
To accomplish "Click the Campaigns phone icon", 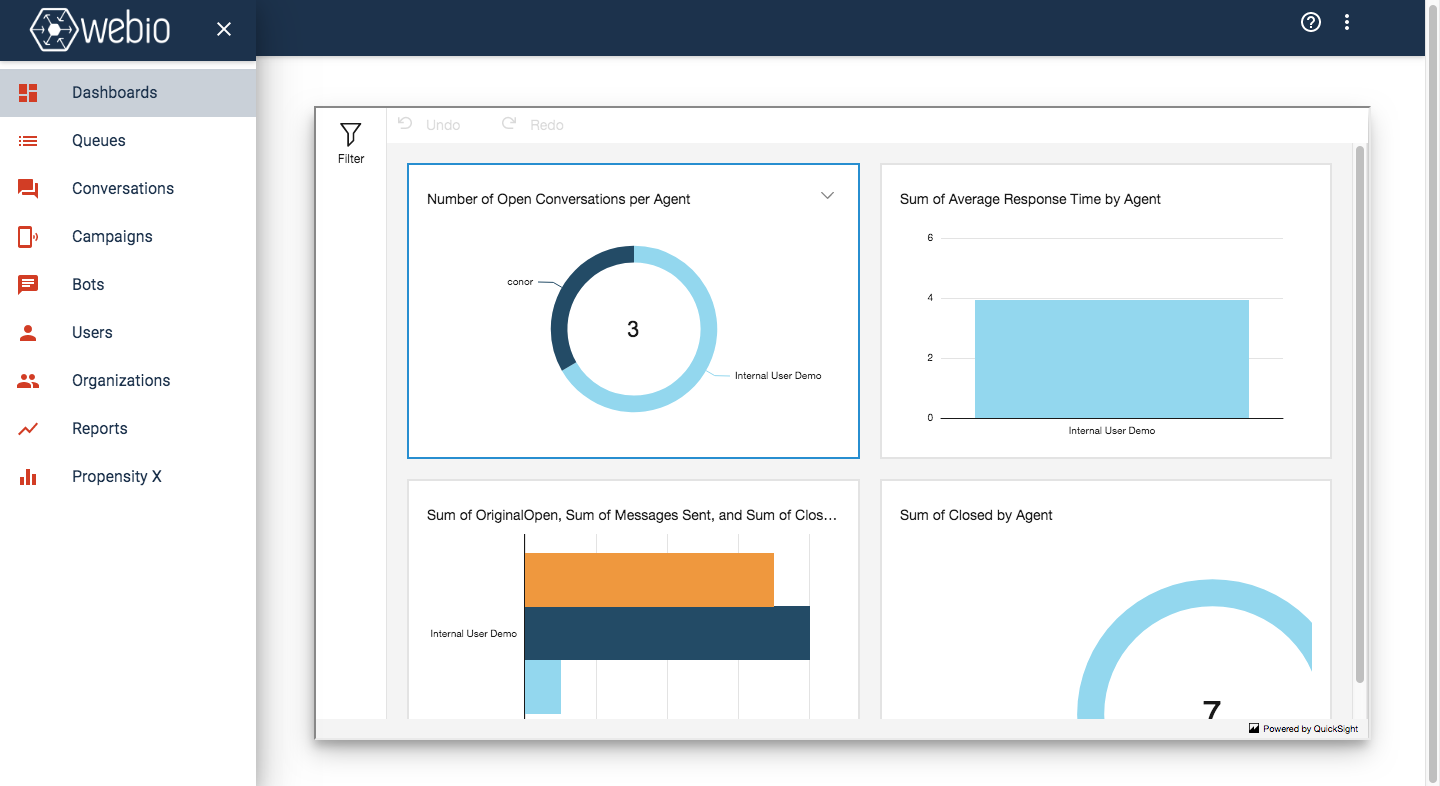I will 28,237.
